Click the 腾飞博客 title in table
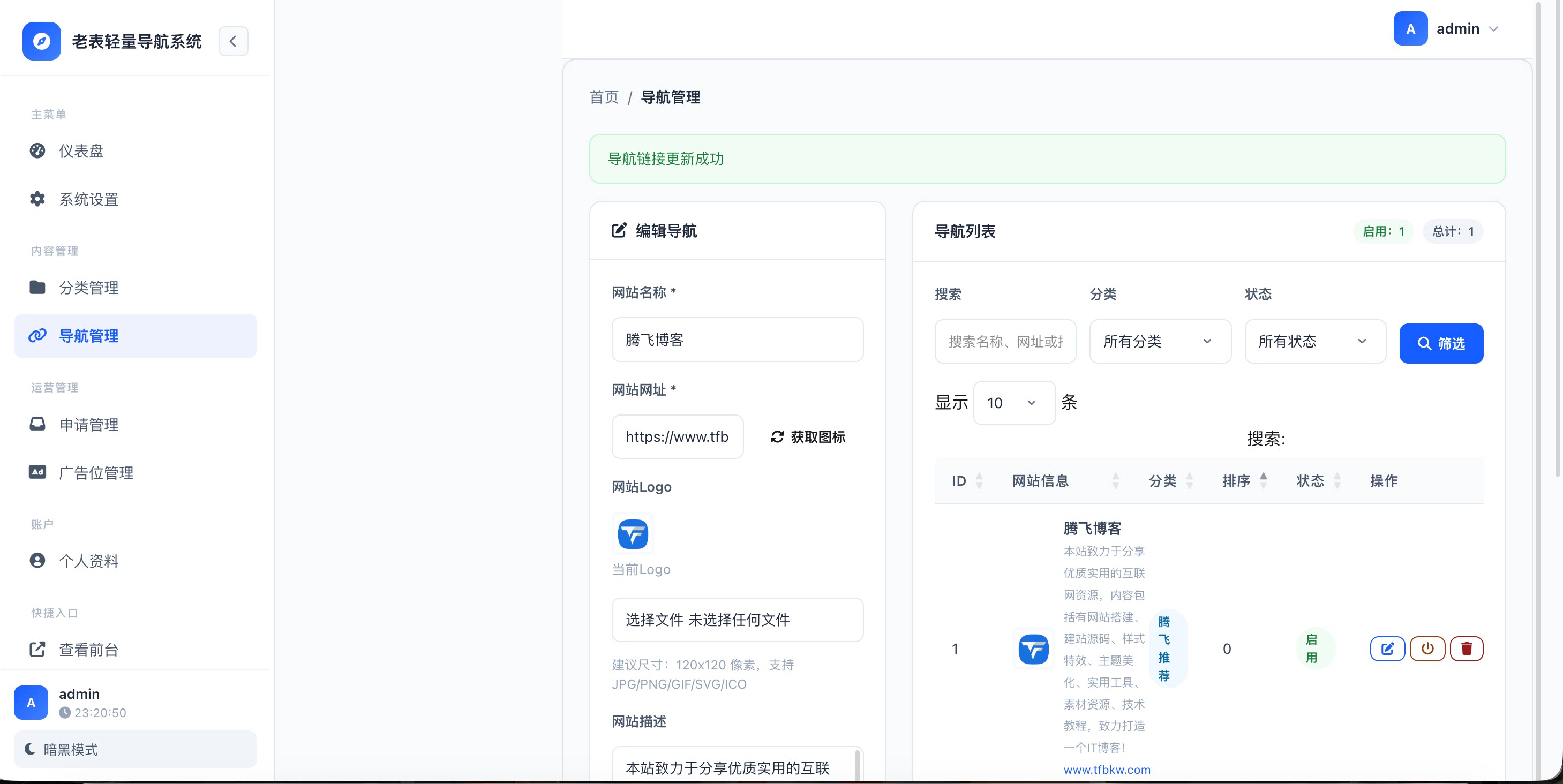This screenshot has width=1563, height=784. (1092, 529)
